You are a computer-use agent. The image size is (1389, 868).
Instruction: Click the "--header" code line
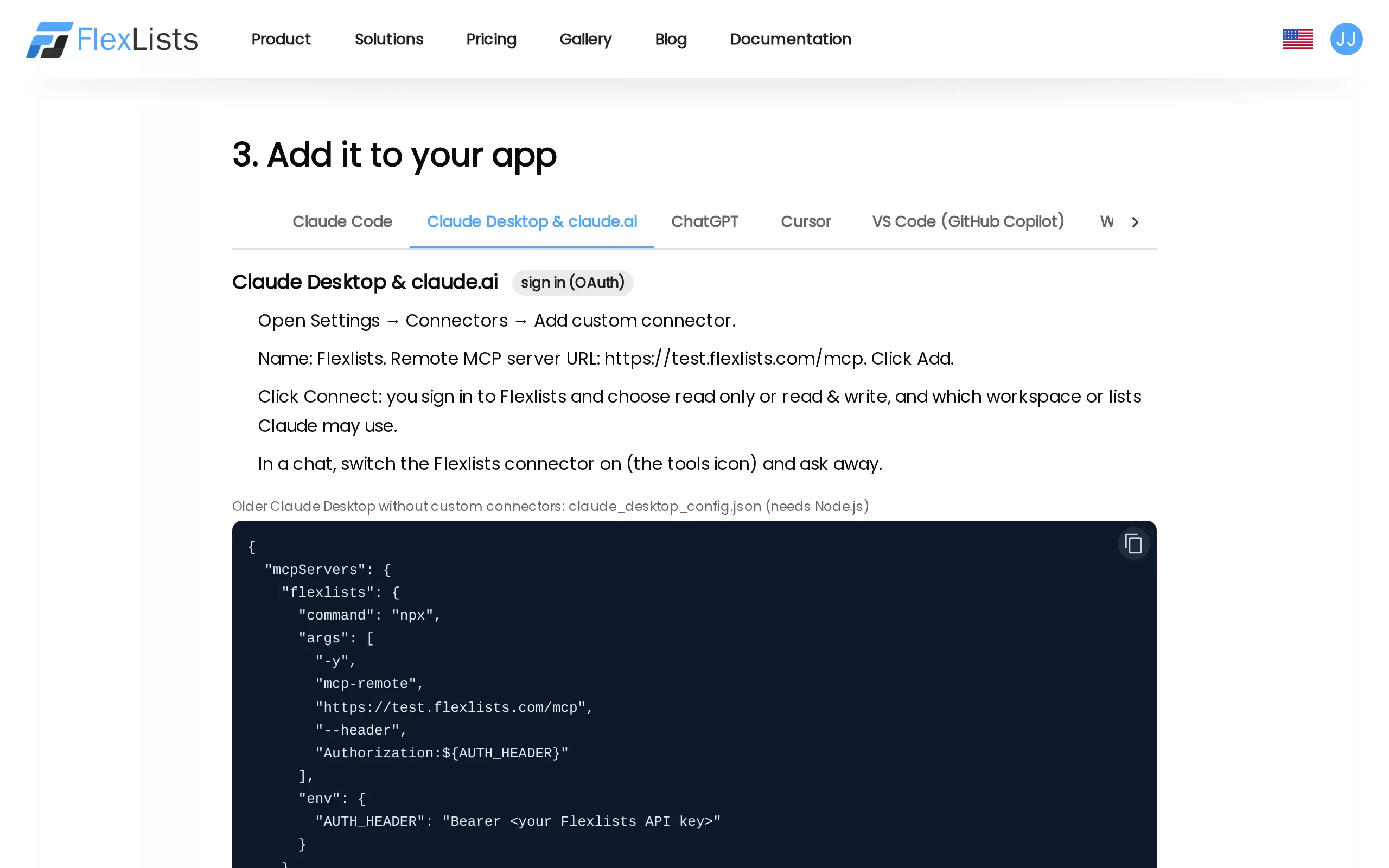click(361, 730)
